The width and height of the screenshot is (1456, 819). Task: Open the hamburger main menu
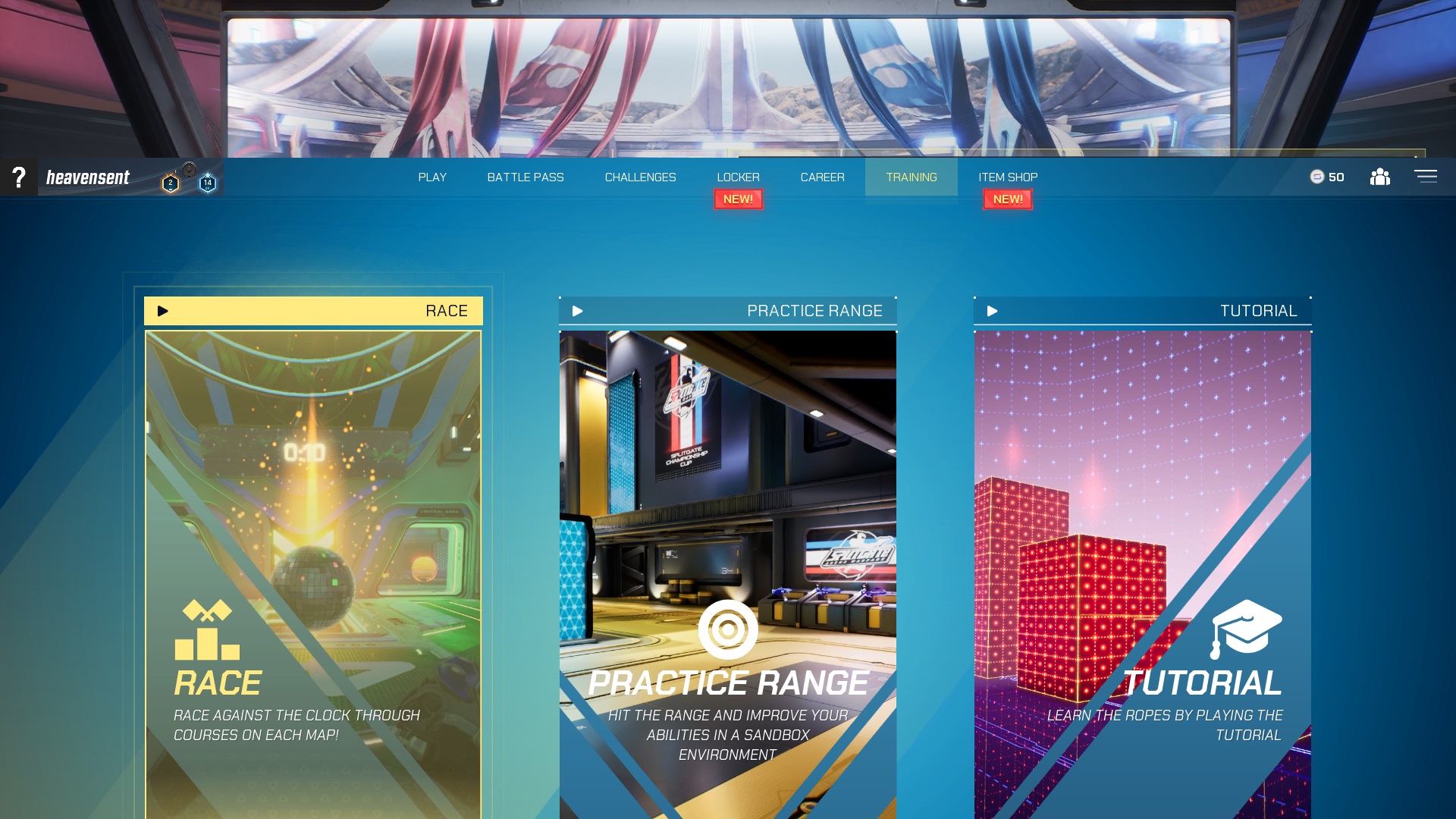click(x=1425, y=177)
